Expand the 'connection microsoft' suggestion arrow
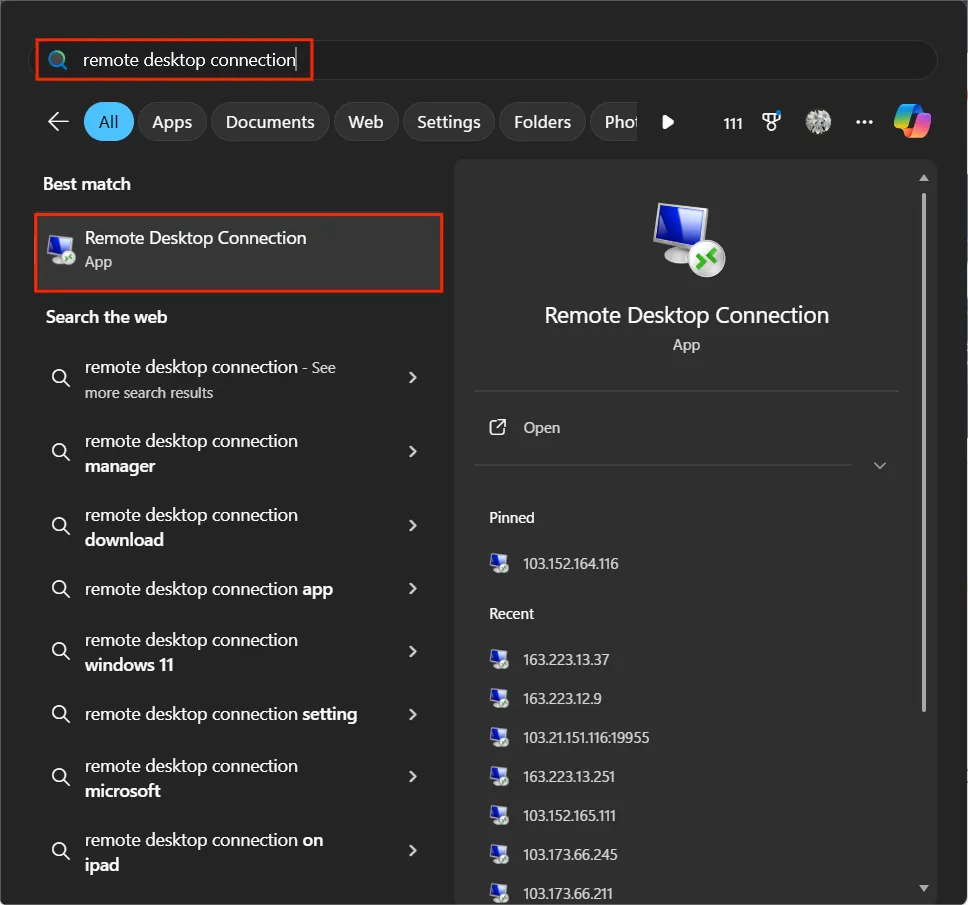This screenshot has width=968, height=905. click(413, 777)
